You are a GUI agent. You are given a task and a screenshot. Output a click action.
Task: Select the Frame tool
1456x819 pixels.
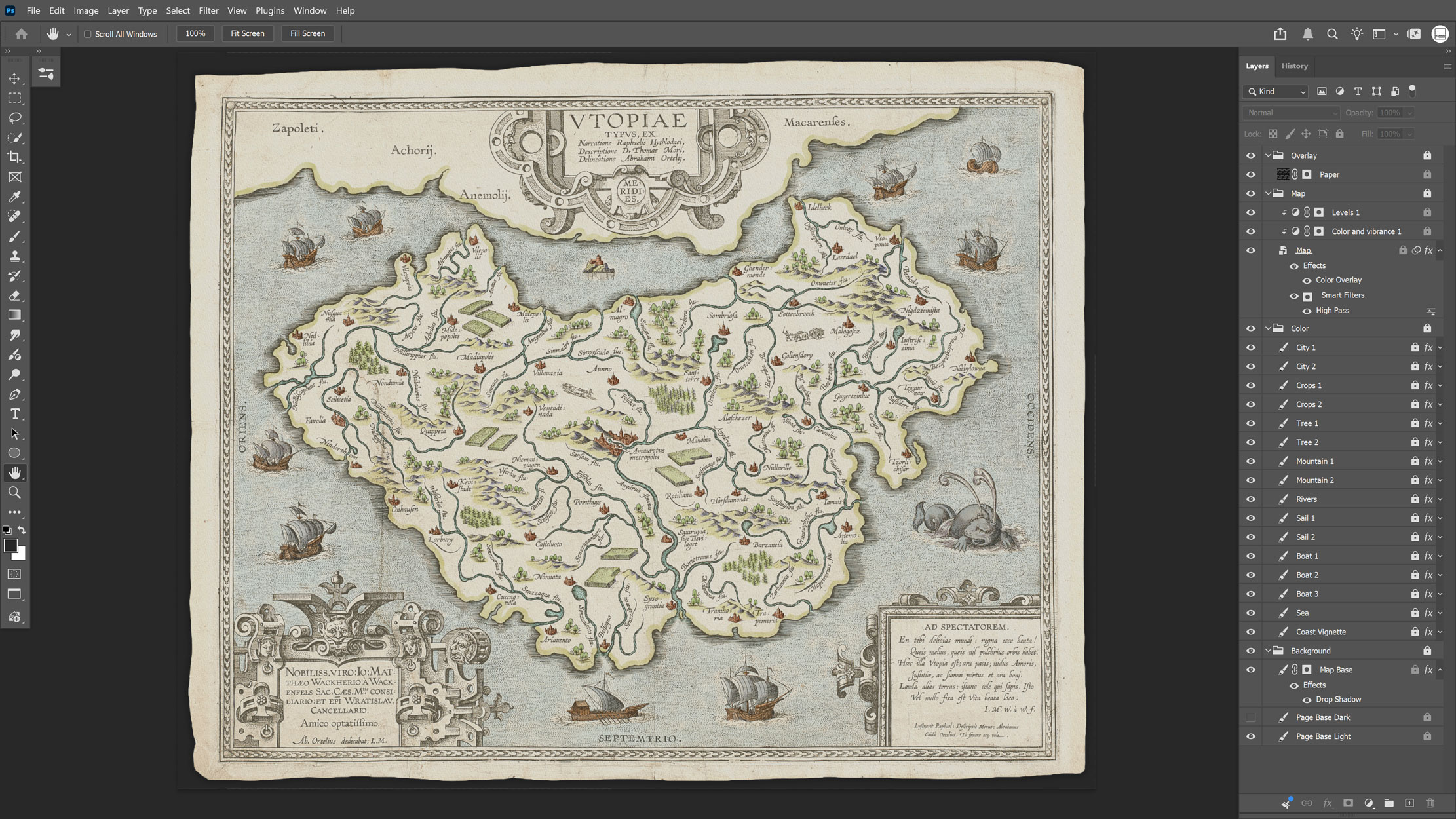(x=14, y=177)
